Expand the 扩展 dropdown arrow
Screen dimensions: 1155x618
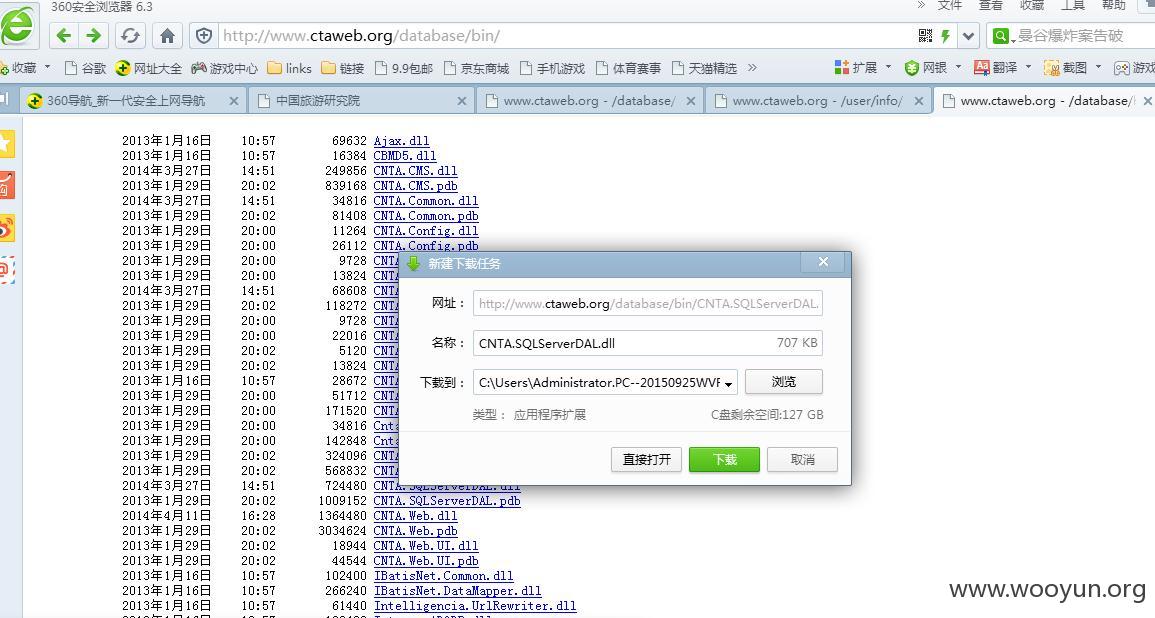point(888,67)
